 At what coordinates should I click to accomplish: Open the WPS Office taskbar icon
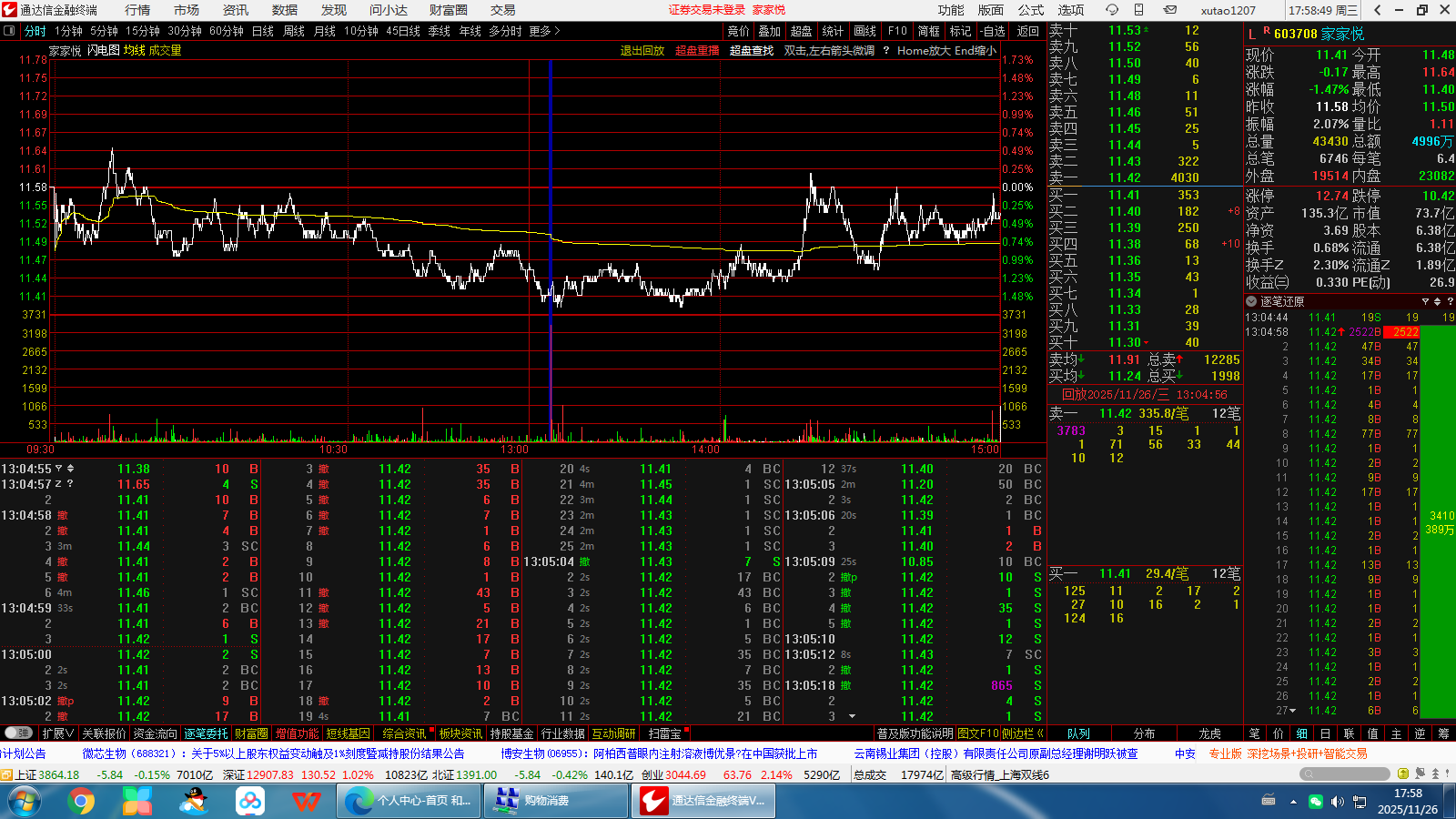click(x=307, y=801)
